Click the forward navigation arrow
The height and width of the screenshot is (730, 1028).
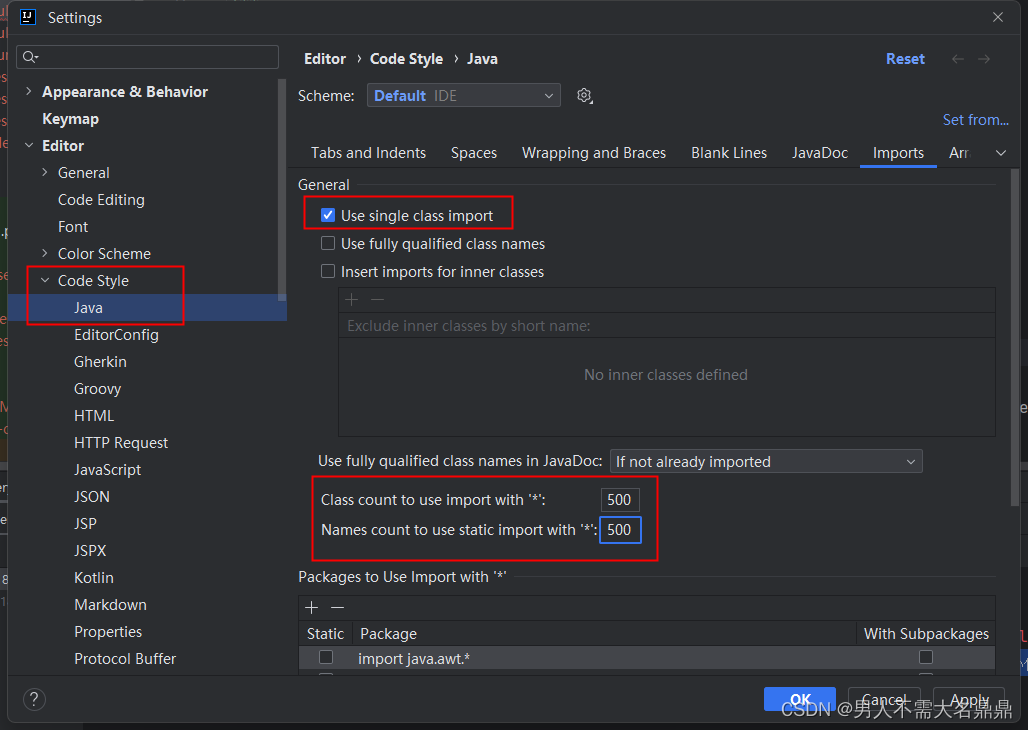point(984,59)
